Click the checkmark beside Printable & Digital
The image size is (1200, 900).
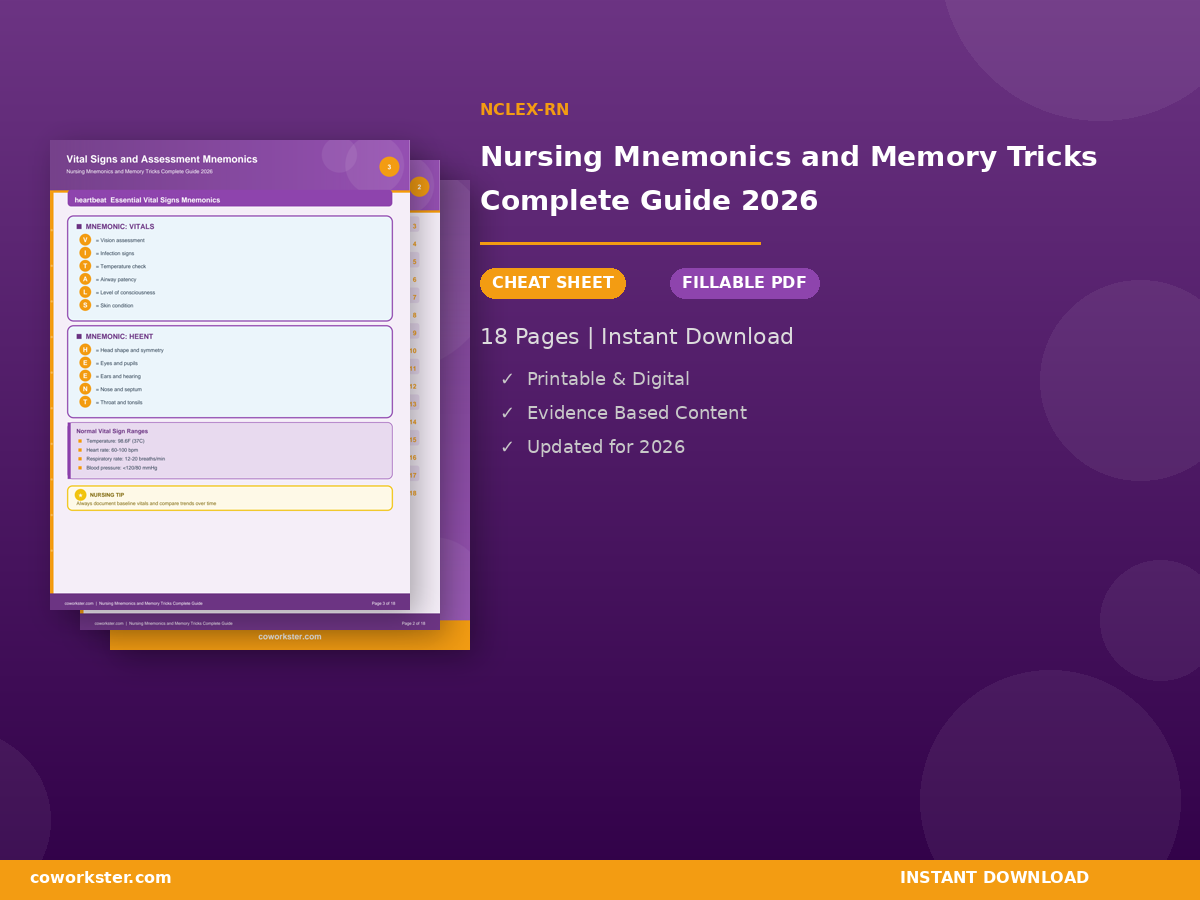coord(507,380)
